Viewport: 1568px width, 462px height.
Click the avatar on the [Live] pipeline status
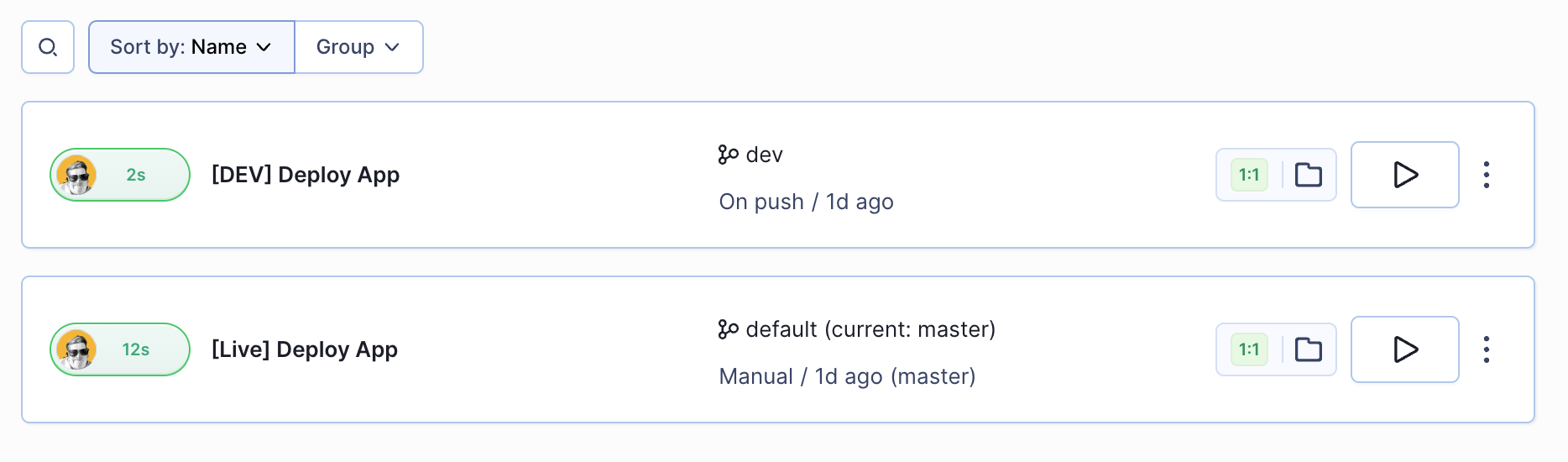coord(76,349)
